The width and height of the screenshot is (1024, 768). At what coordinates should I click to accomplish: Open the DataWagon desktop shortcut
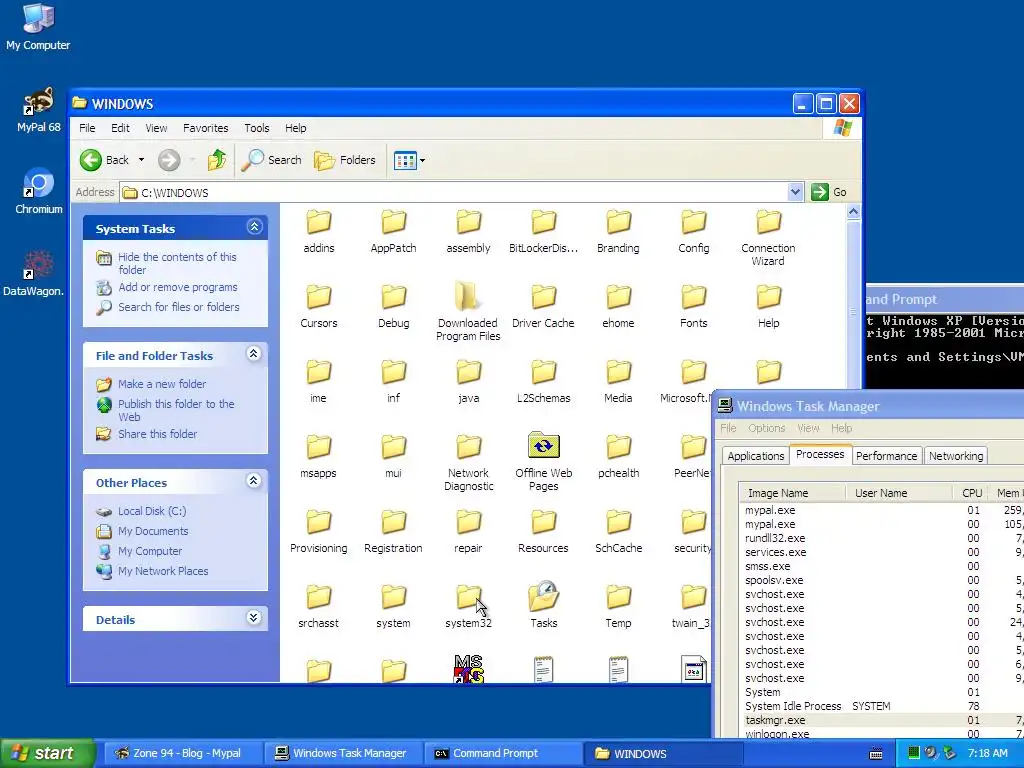point(34,273)
